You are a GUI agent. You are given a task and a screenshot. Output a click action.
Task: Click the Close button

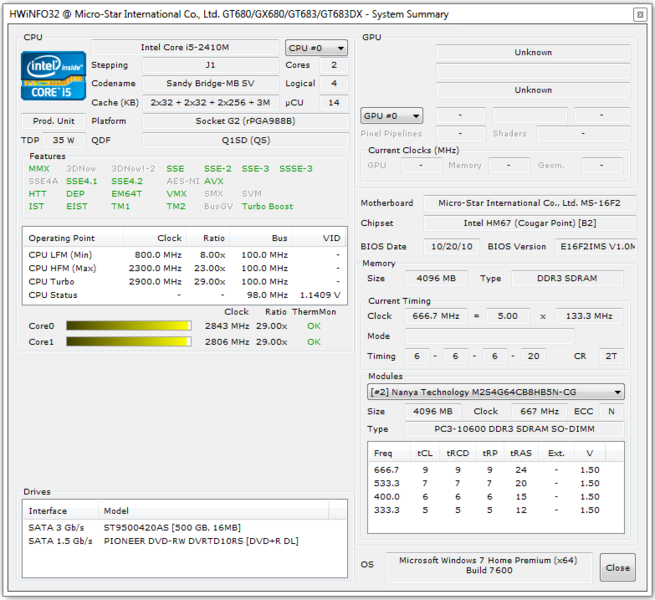(617, 567)
